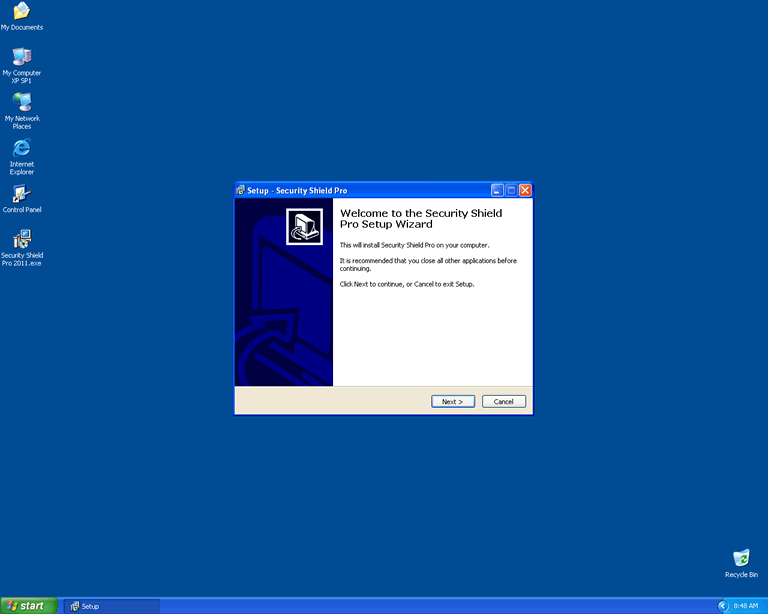Click the Setup - Security Shield Pro title bar

tap(360, 190)
